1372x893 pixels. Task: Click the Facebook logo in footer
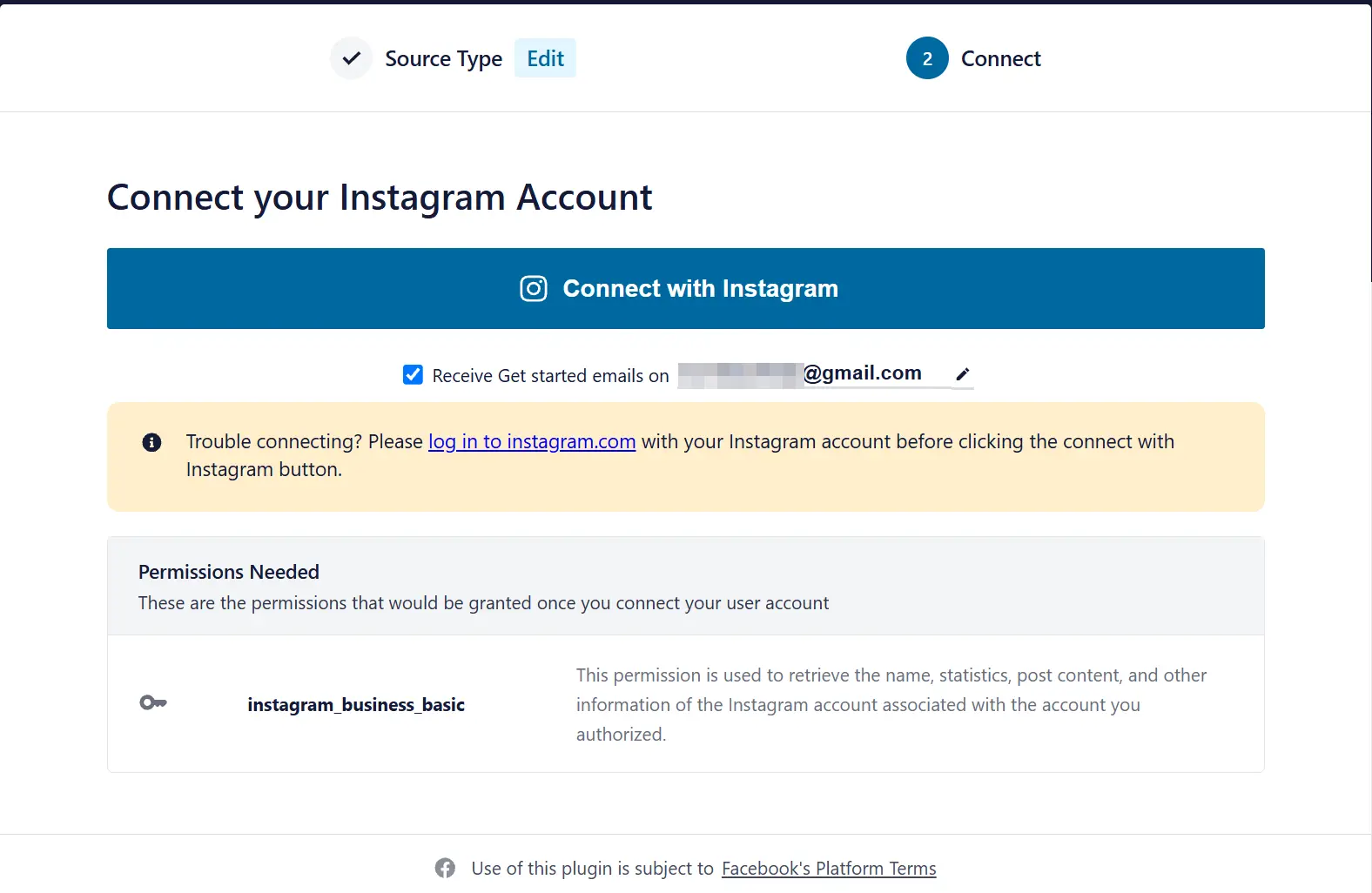(445, 868)
